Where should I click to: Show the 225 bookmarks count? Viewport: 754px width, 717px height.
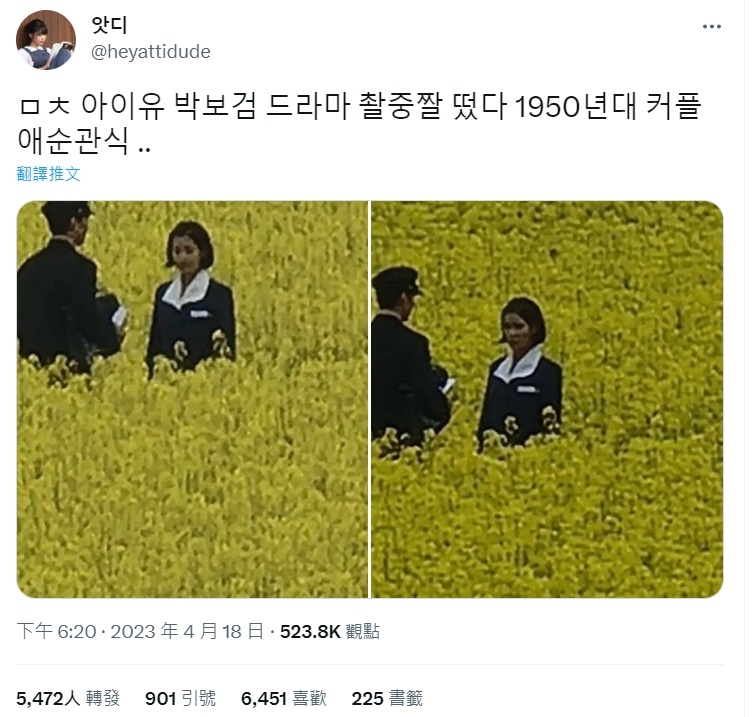tap(387, 698)
